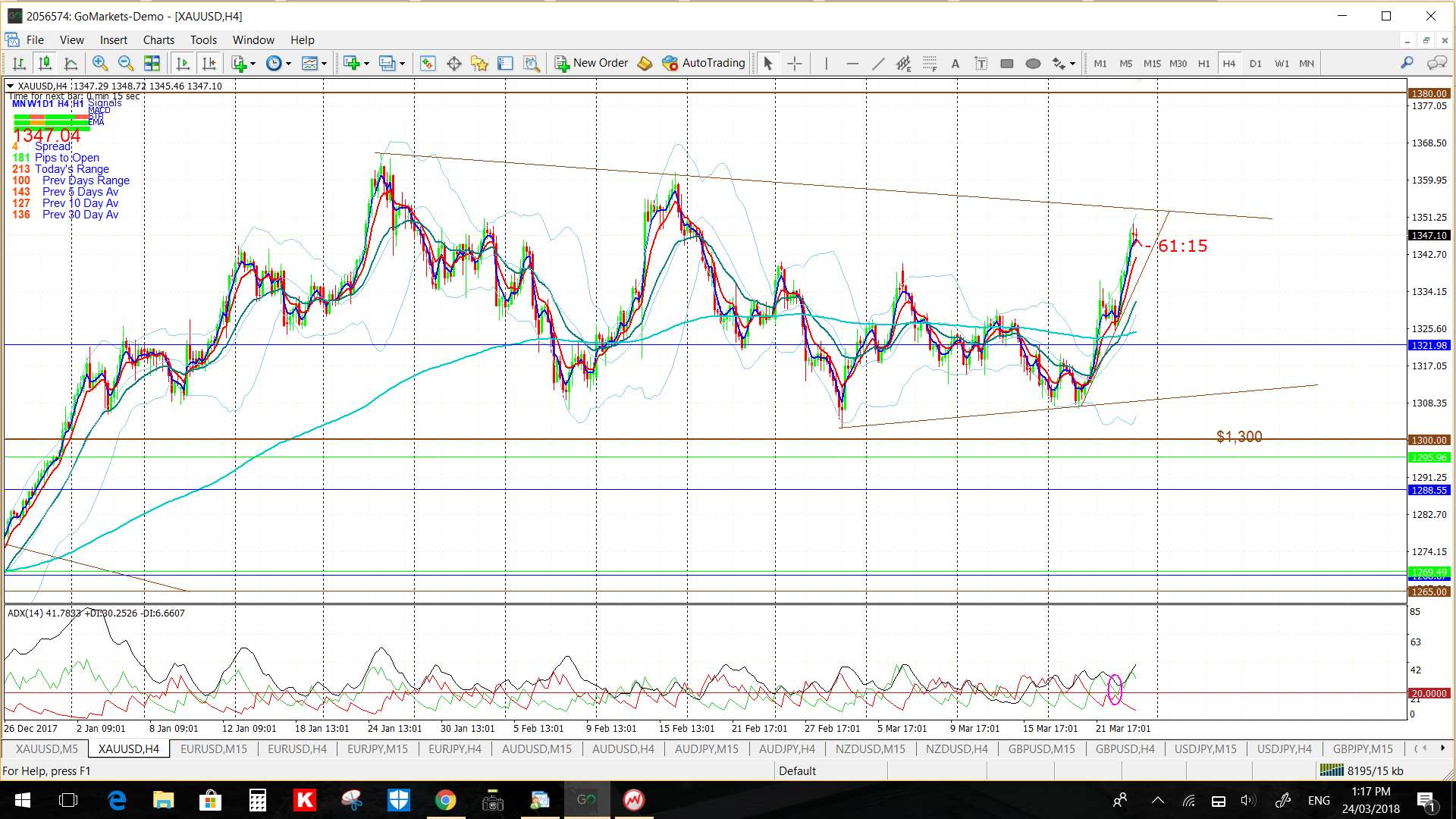This screenshot has height=819, width=1456.
Task: Switch to the EURUSD,H4 chart tab
Action: [x=297, y=749]
